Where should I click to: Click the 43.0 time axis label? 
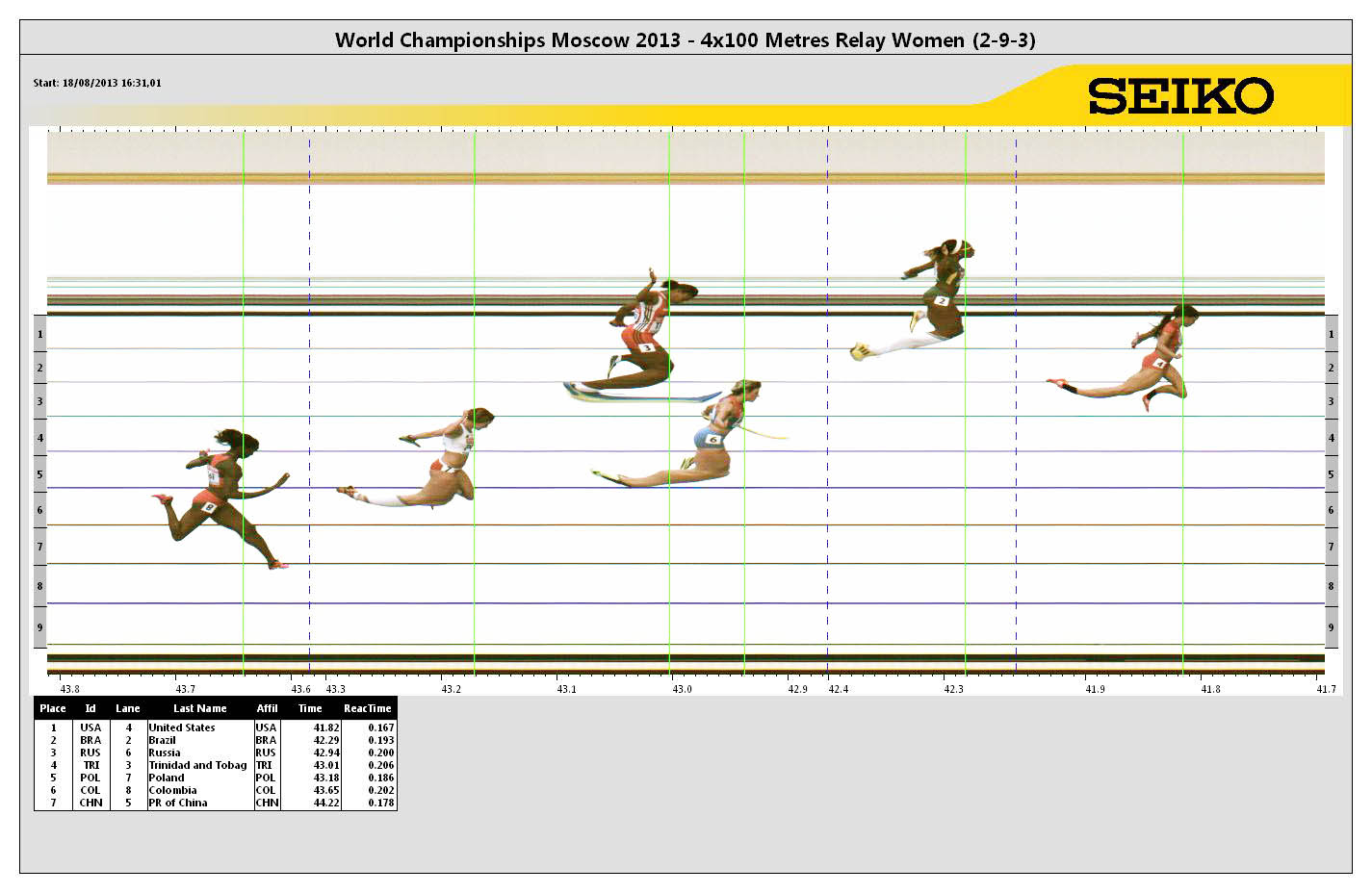click(x=682, y=689)
